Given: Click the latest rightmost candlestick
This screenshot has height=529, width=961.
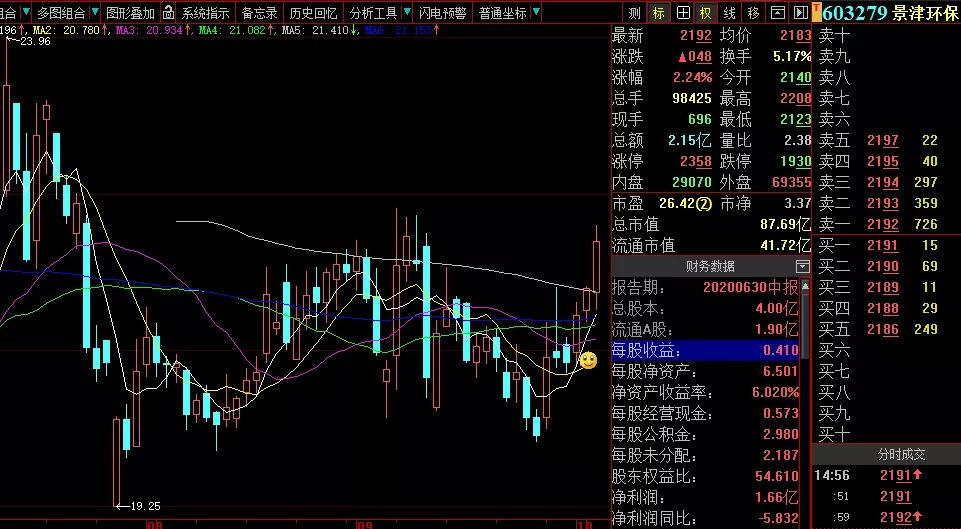Looking at the screenshot, I should click(596, 265).
